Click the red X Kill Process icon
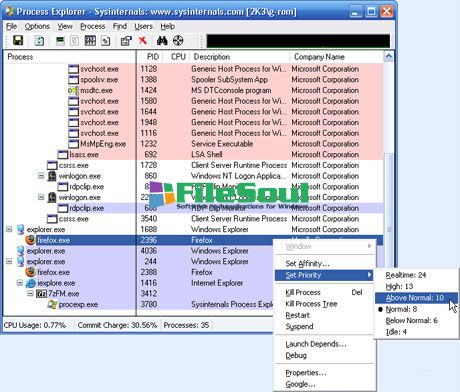The height and width of the screenshot is (392, 460). [143, 41]
